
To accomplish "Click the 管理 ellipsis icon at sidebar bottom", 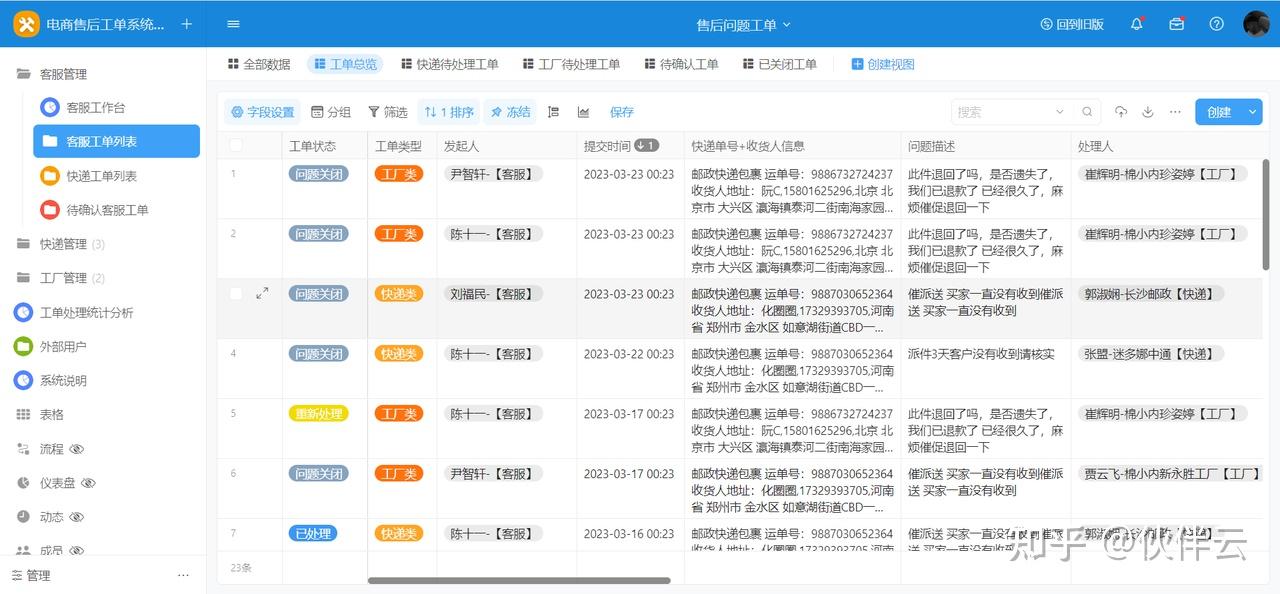I will click(x=183, y=576).
